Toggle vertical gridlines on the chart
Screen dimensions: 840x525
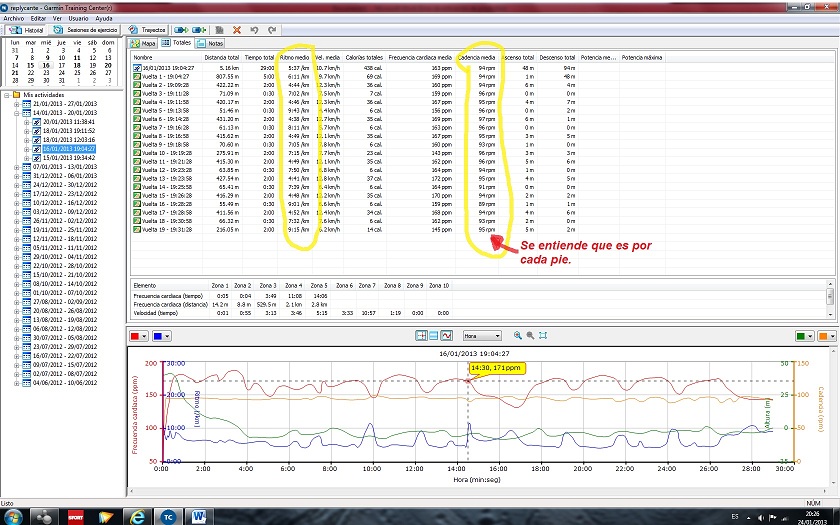click(x=422, y=335)
